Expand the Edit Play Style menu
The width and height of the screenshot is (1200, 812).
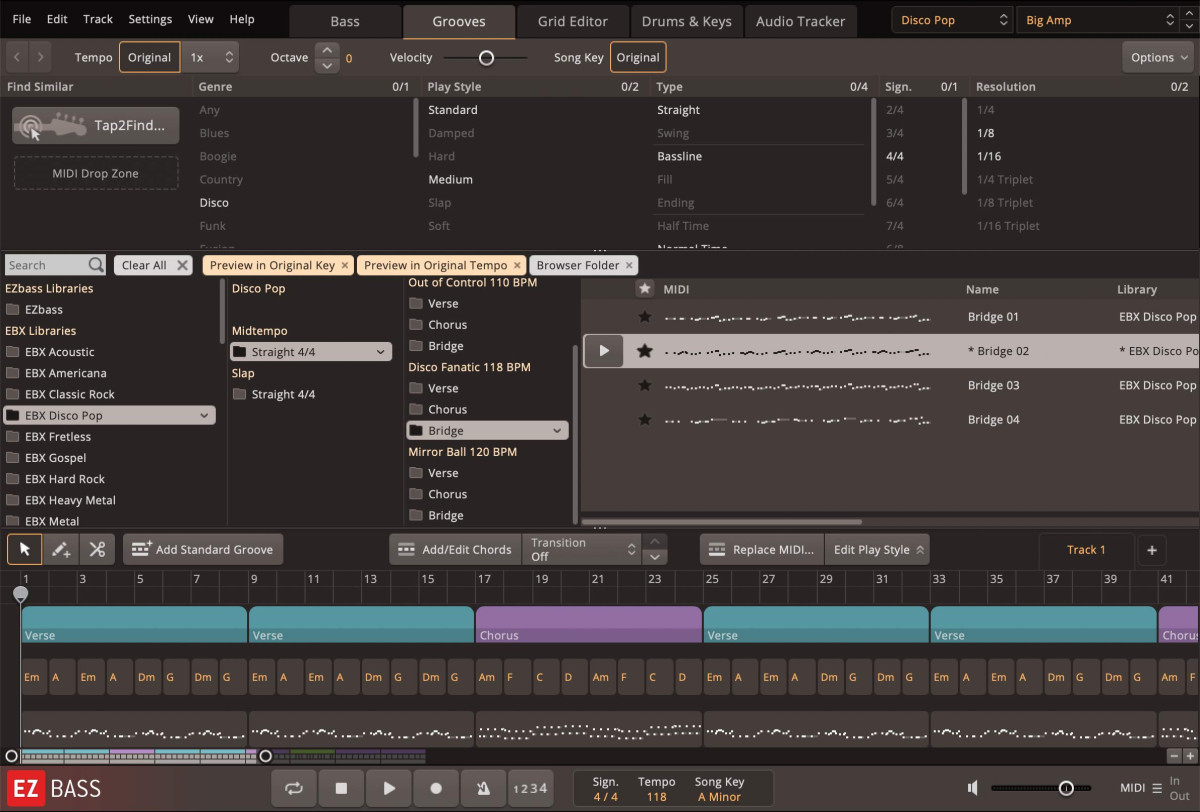879,549
